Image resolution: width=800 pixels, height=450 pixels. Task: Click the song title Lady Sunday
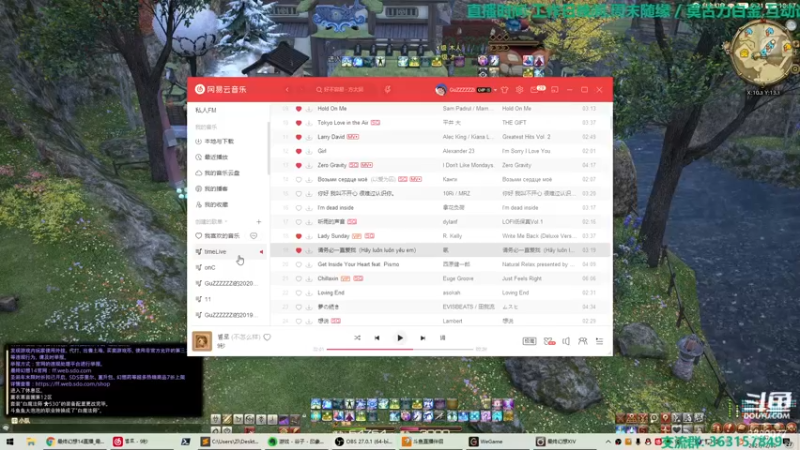point(333,236)
